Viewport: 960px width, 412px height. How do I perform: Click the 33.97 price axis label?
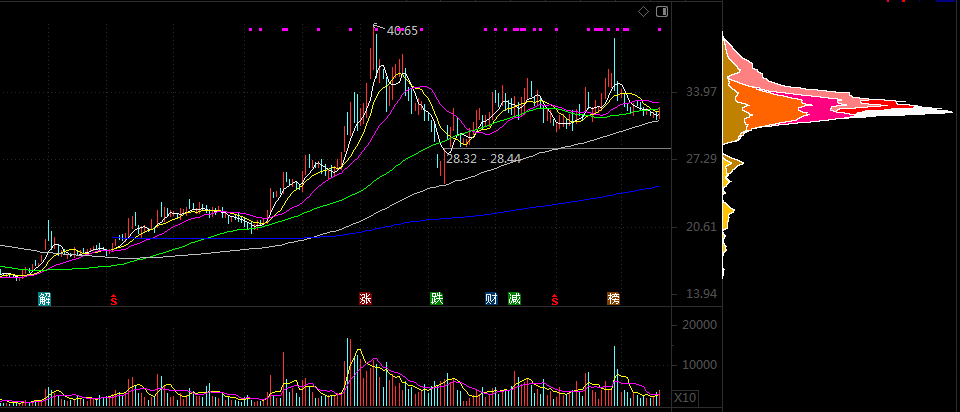click(702, 92)
